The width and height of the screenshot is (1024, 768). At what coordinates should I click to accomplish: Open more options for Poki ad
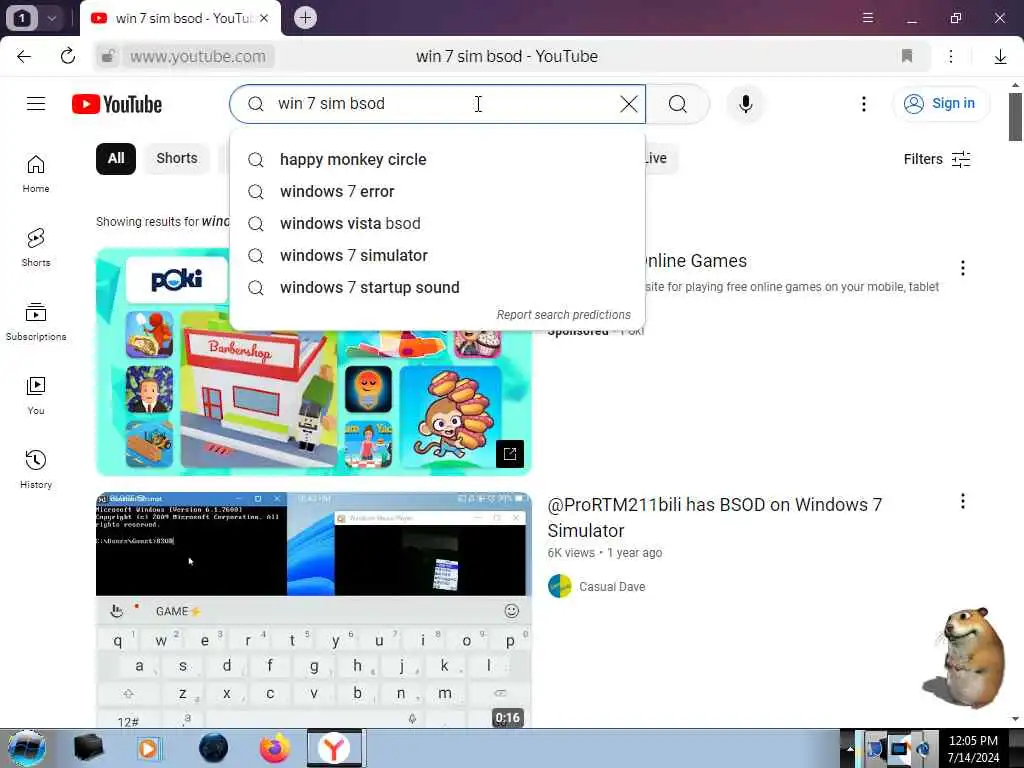[x=962, y=268]
